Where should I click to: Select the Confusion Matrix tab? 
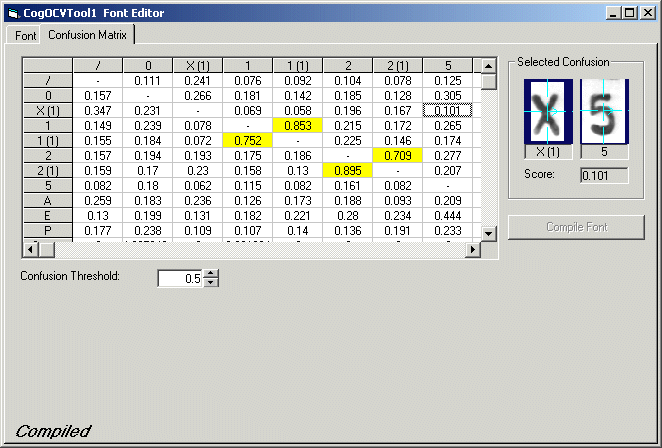point(87,35)
